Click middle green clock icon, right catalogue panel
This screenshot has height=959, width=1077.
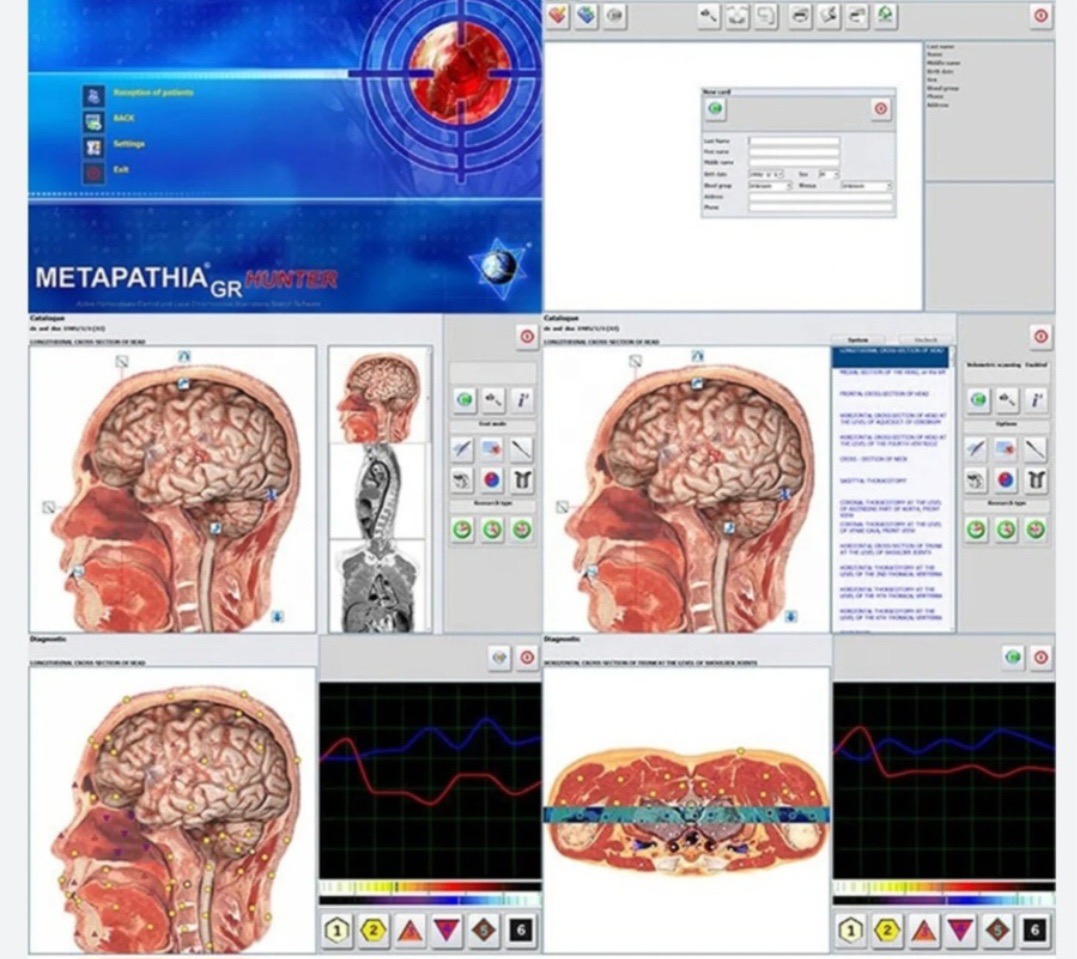pos(1006,529)
